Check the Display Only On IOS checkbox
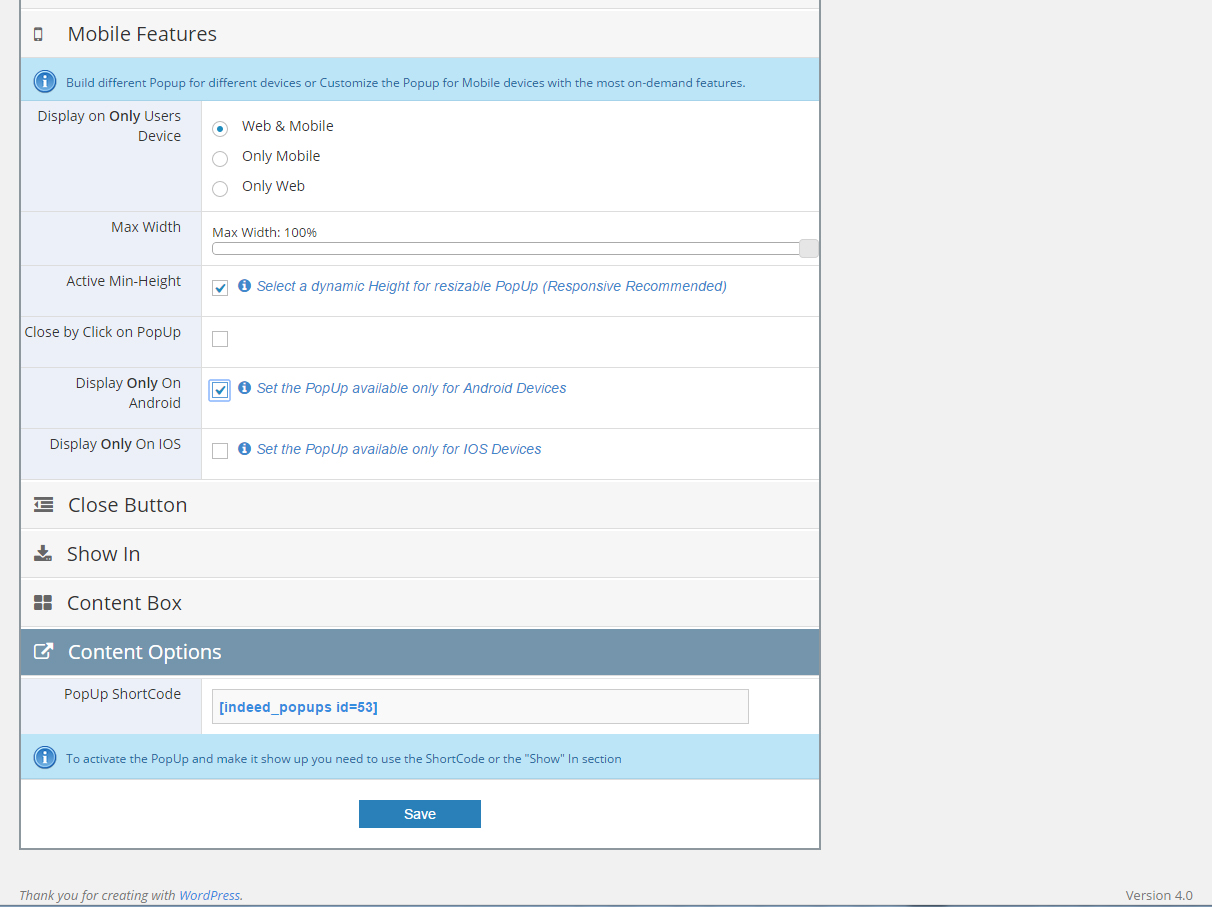1212x907 pixels. pyautogui.click(x=220, y=451)
